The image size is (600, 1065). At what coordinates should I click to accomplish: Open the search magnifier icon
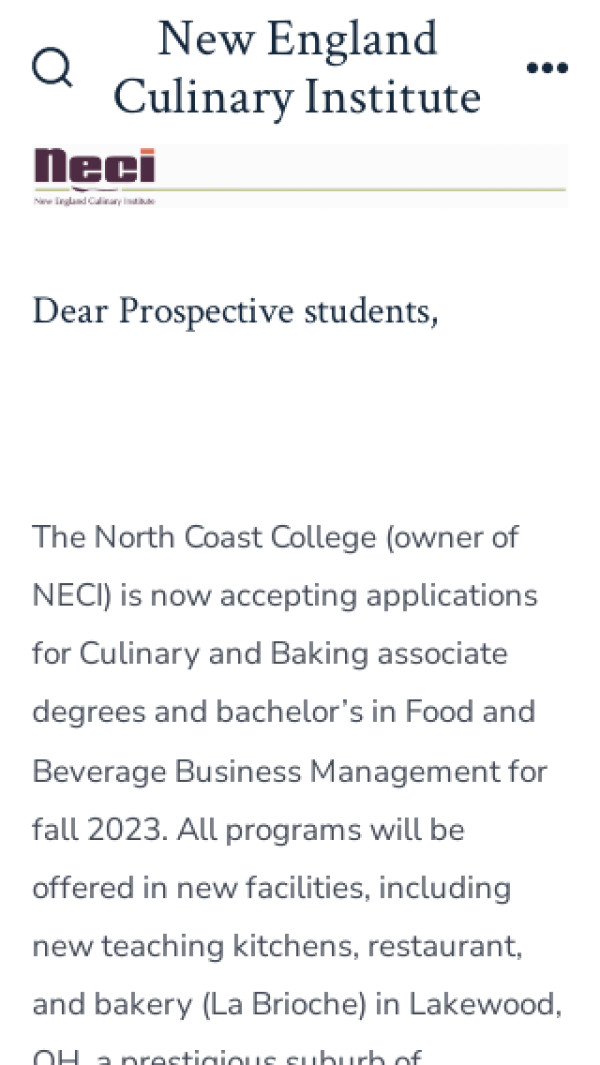[52, 68]
